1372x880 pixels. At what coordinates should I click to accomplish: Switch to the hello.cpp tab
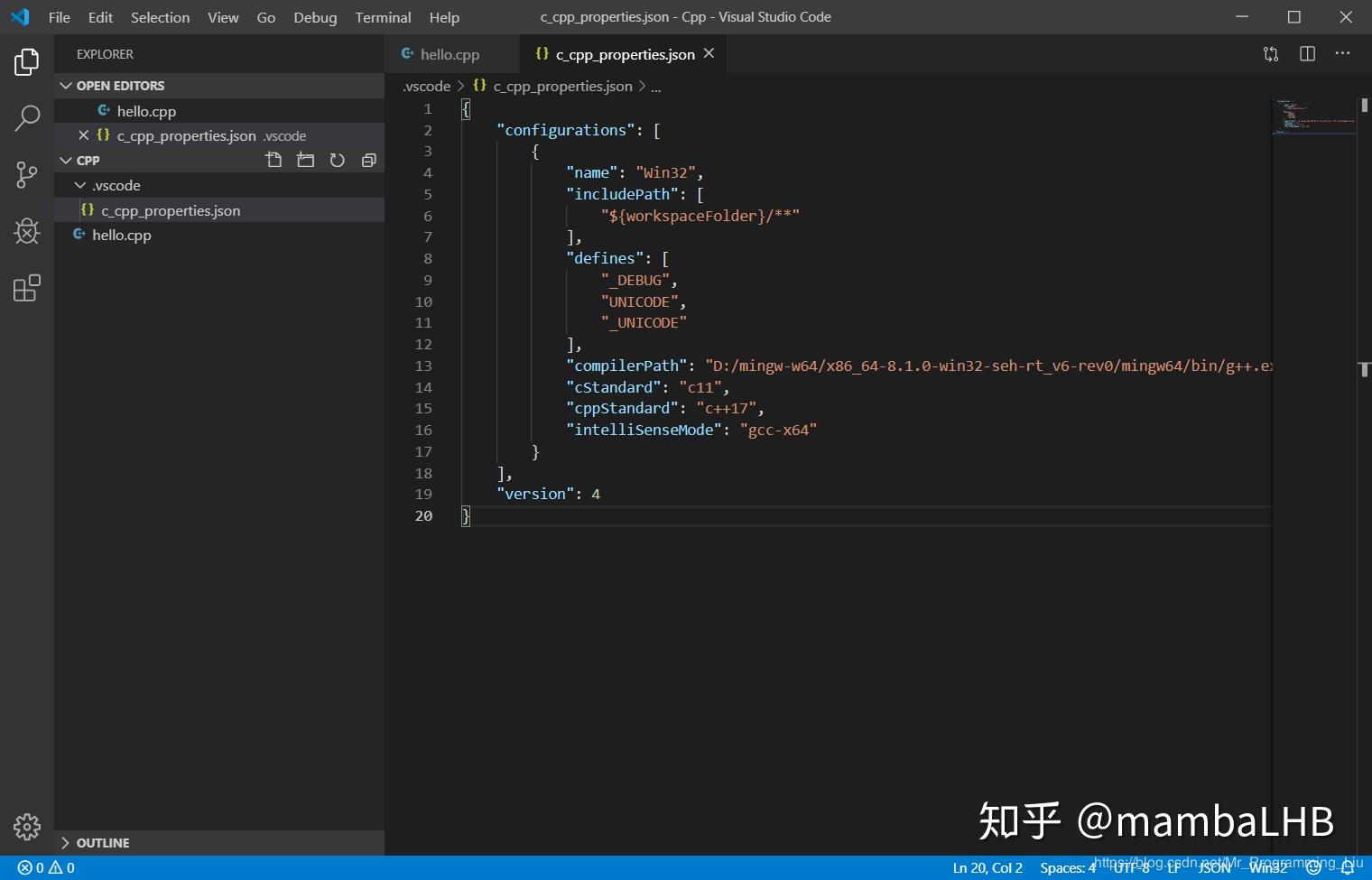(x=449, y=54)
